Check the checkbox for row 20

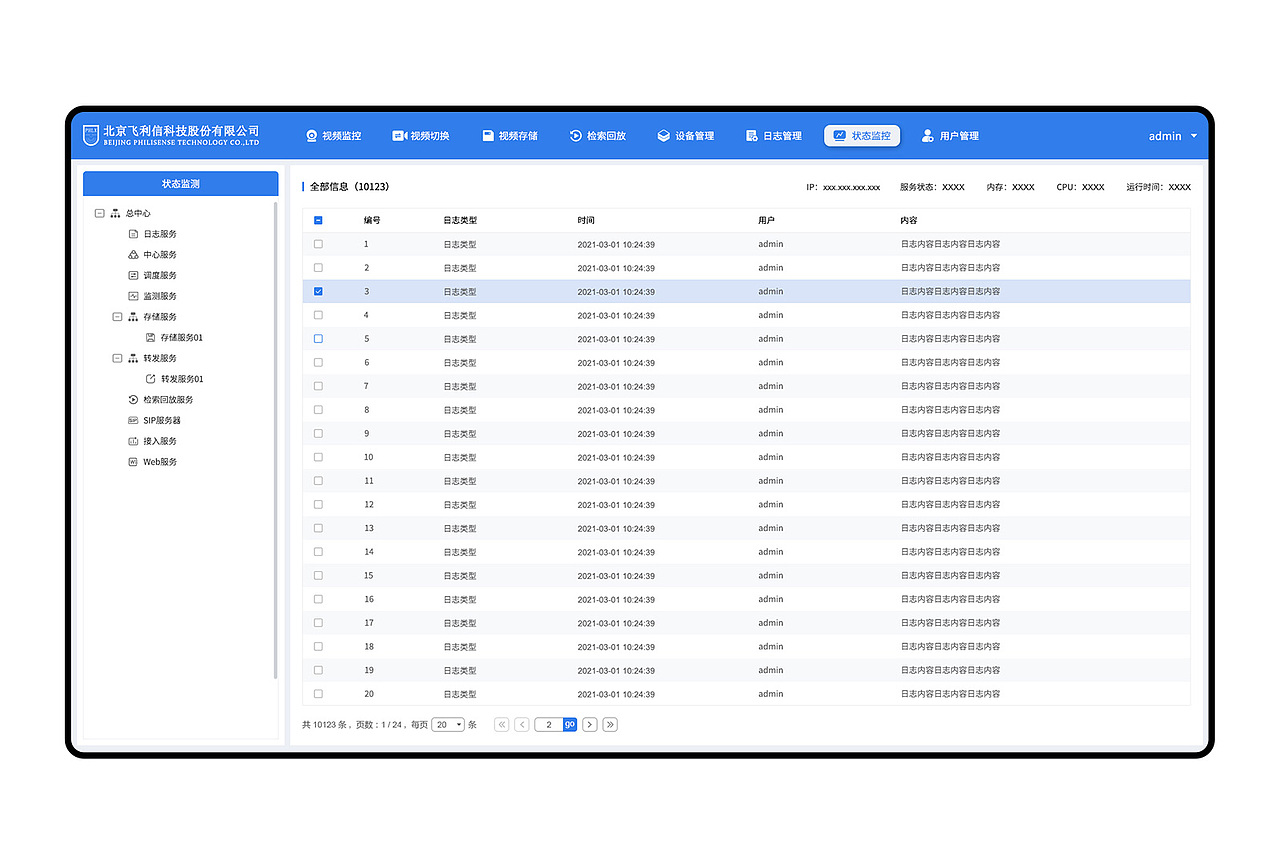click(318, 694)
